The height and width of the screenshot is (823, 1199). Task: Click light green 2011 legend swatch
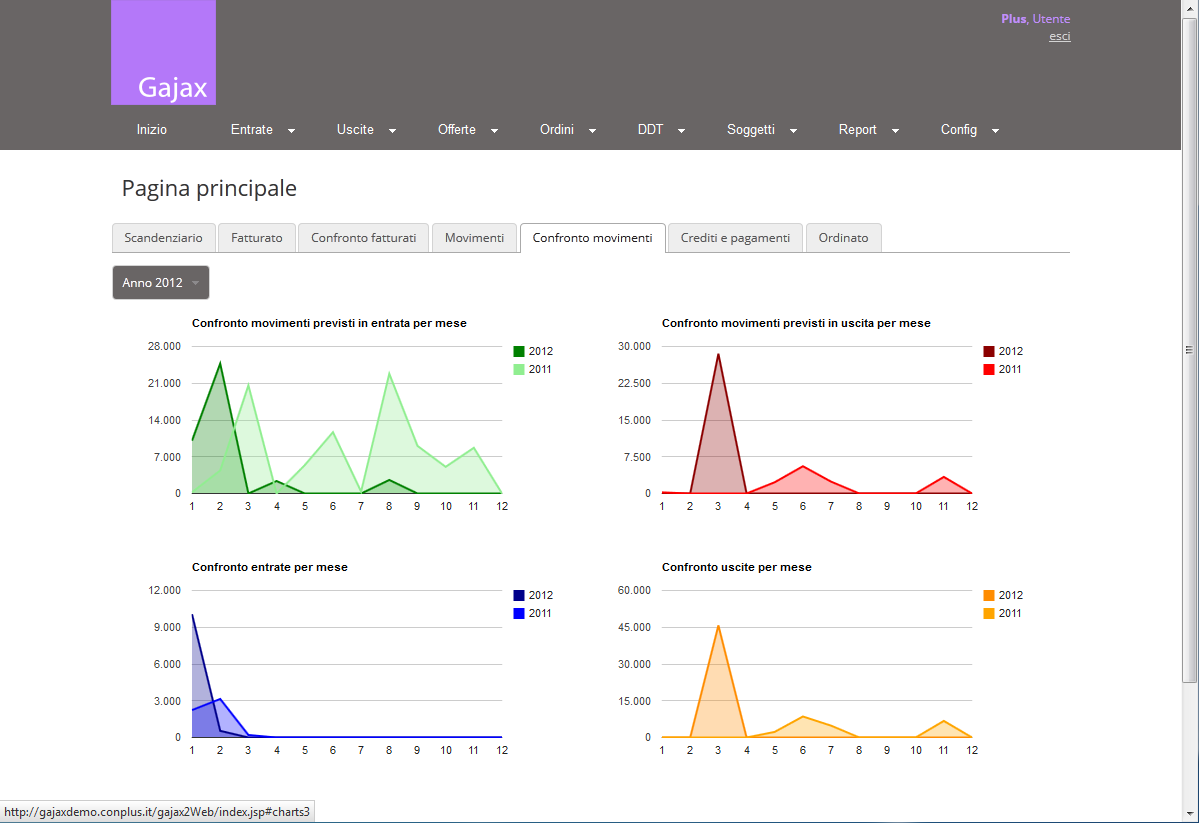(519, 370)
